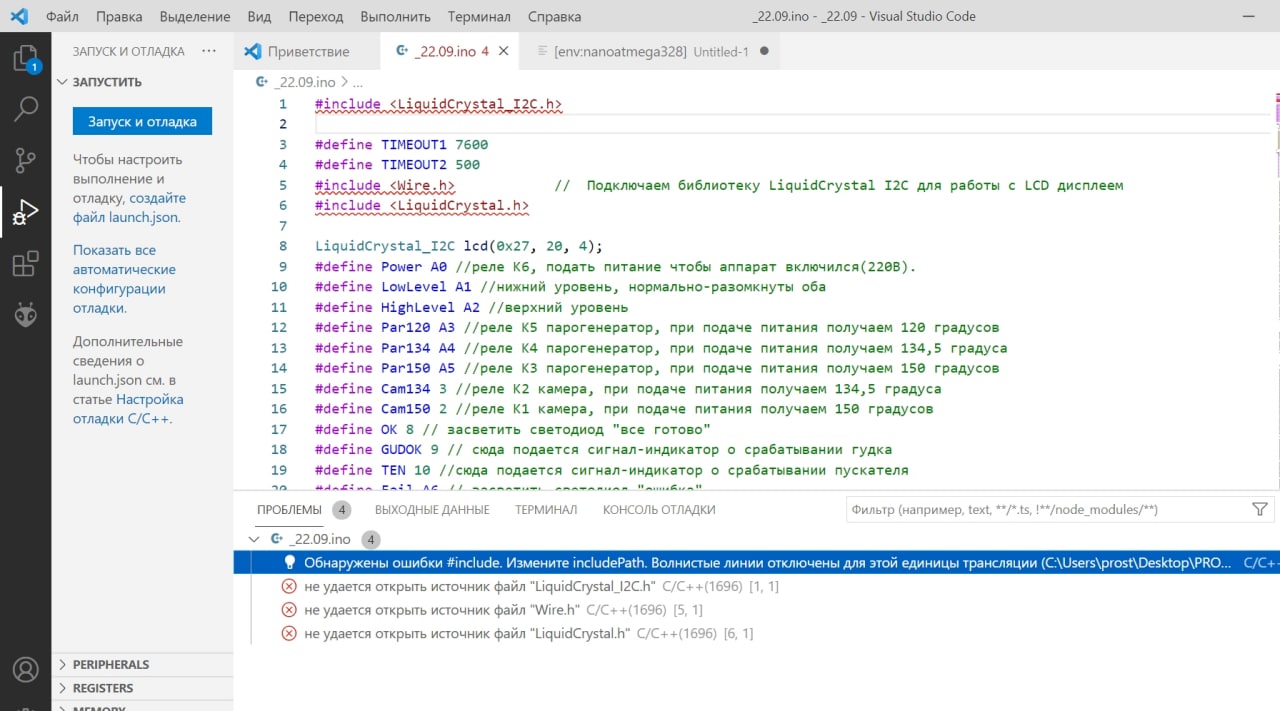Click the _22.09.ino breadcrumb item
1280x711 pixels.
[x=306, y=82]
